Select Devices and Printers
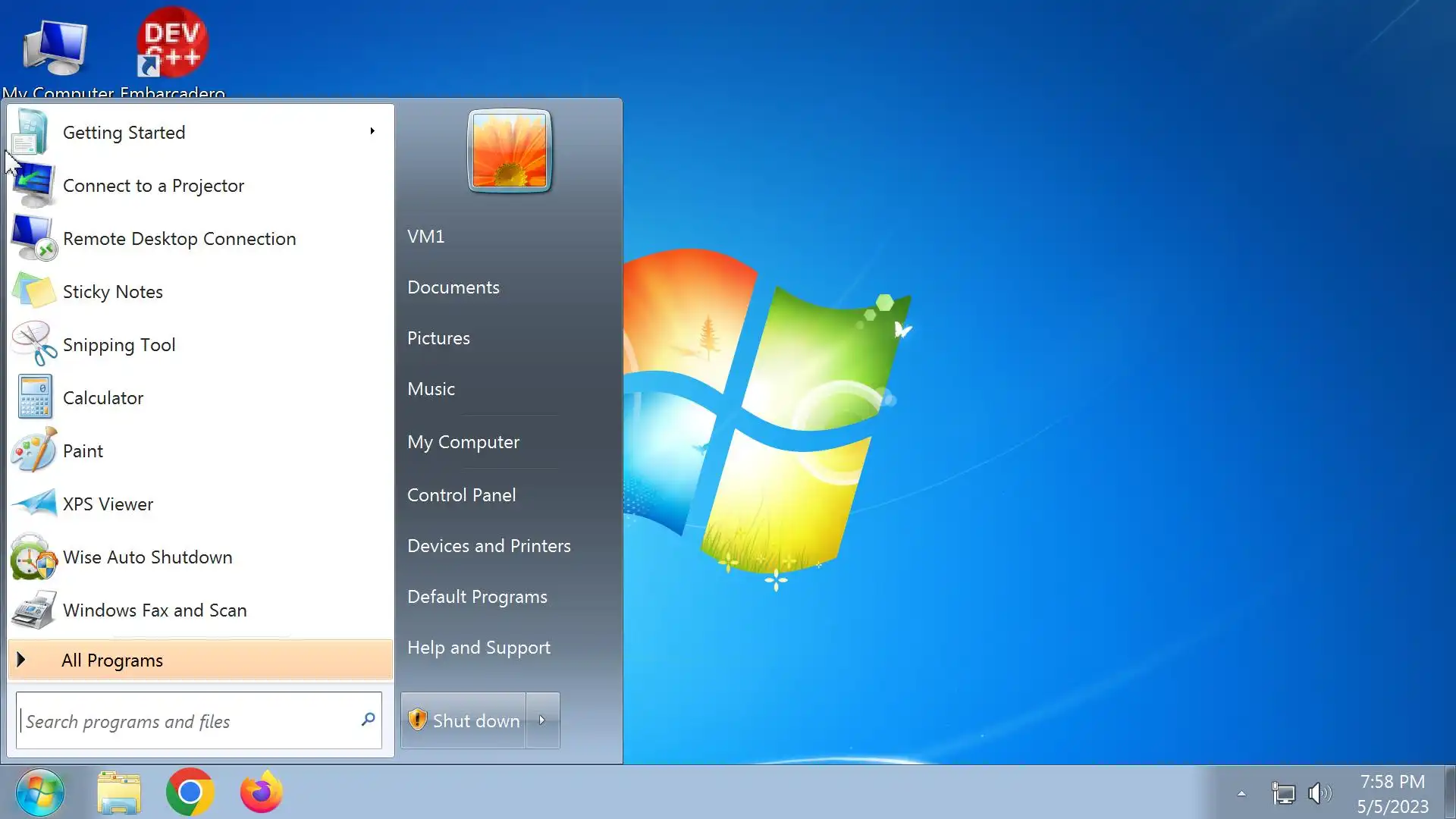This screenshot has height=819, width=1456. coord(488,546)
